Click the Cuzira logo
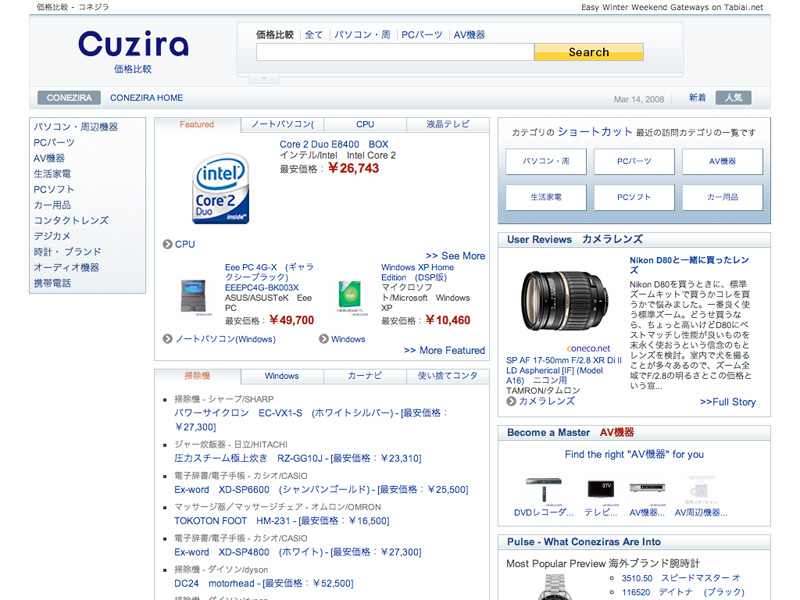 click(x=133, y=44)
